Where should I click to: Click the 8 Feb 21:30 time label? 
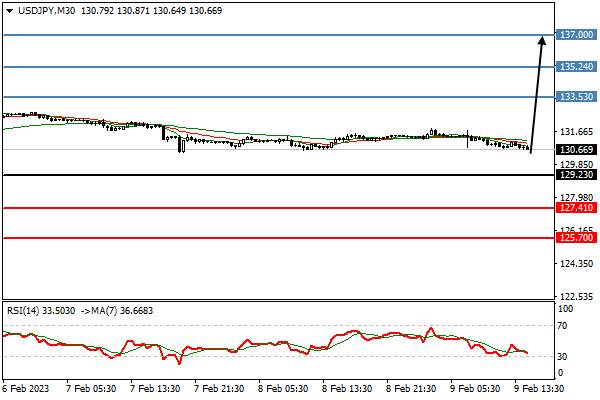tap(411, 389)
